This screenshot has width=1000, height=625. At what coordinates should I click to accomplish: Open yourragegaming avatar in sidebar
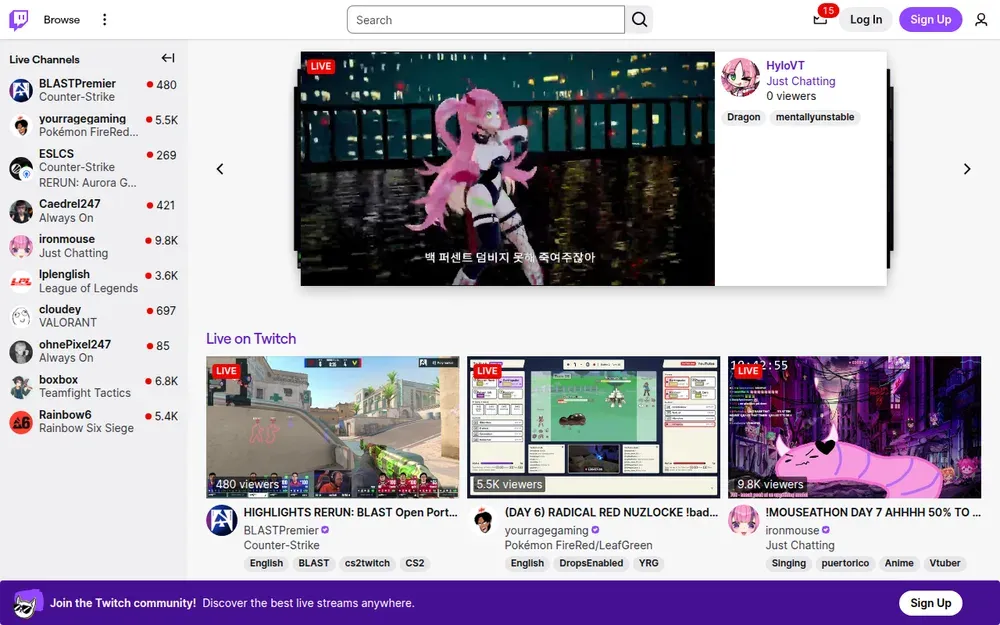point(21,125)
